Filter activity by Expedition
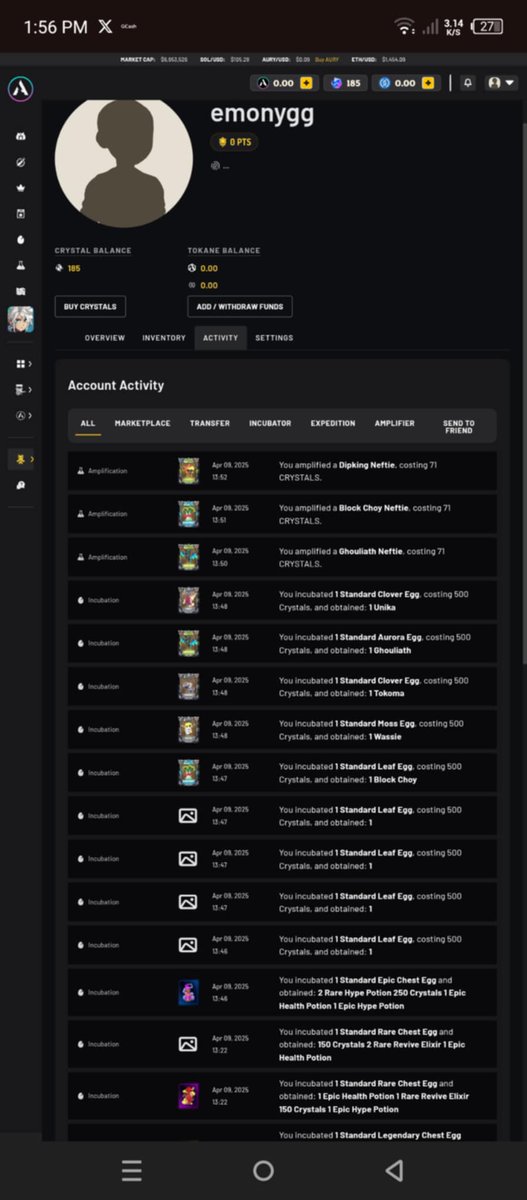The height and width of the screenshot is (1200, 527). (x=333, y=423)
